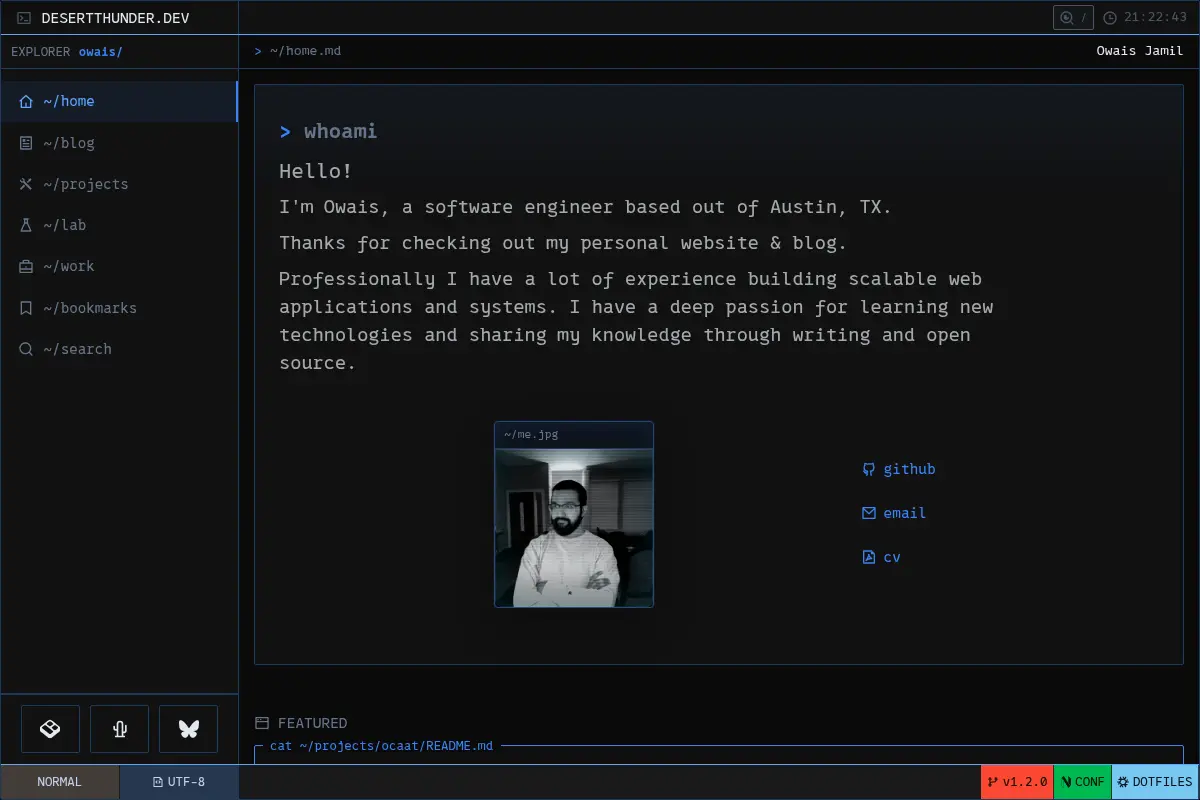Open ~/bookmarks from the explorer
The width and height of the screenshot is (1200, 800).
tap(119, 308)
